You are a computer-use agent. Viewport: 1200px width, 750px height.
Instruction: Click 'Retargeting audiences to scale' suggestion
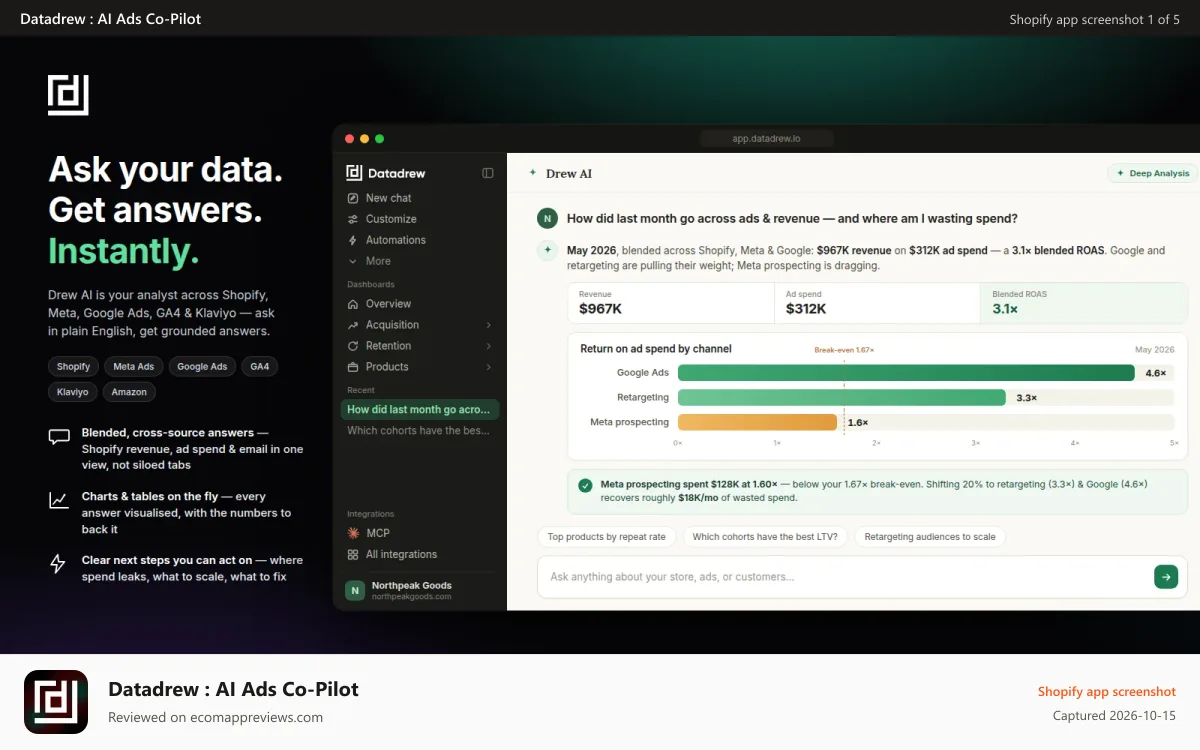(930, 537)
